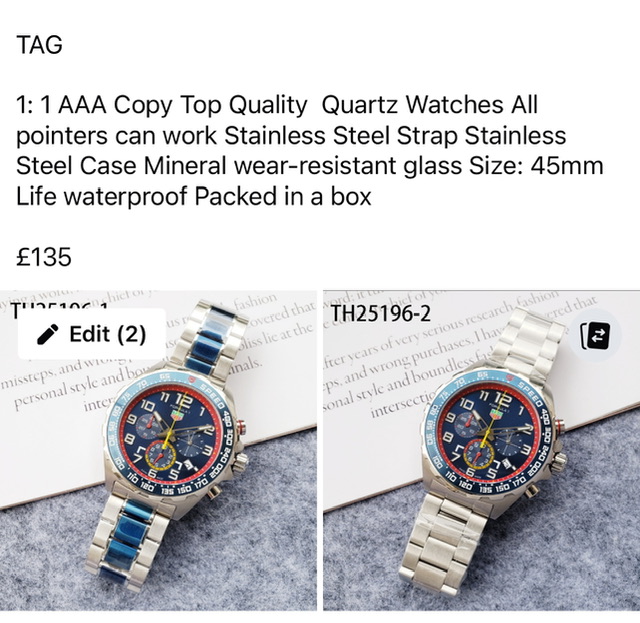Click the TH25196-2 label on the photo
640x623 pixels.
pos(380,314)
